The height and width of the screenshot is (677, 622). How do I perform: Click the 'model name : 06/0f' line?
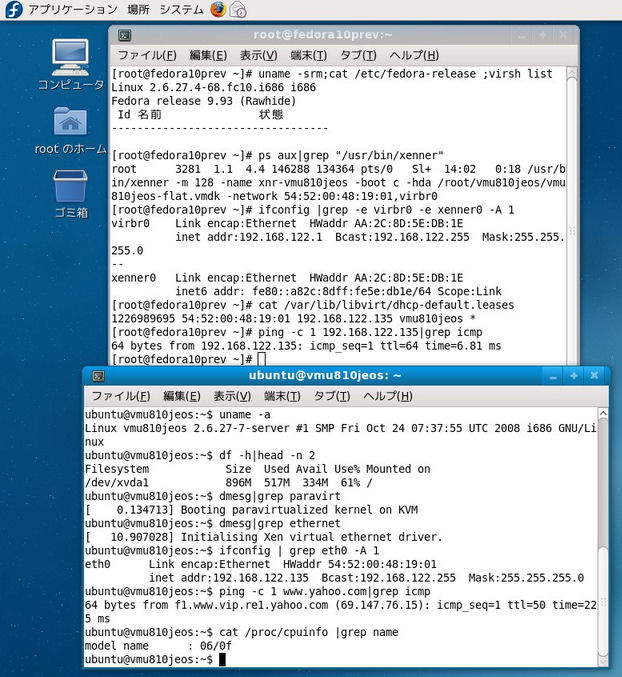(158, 646)
